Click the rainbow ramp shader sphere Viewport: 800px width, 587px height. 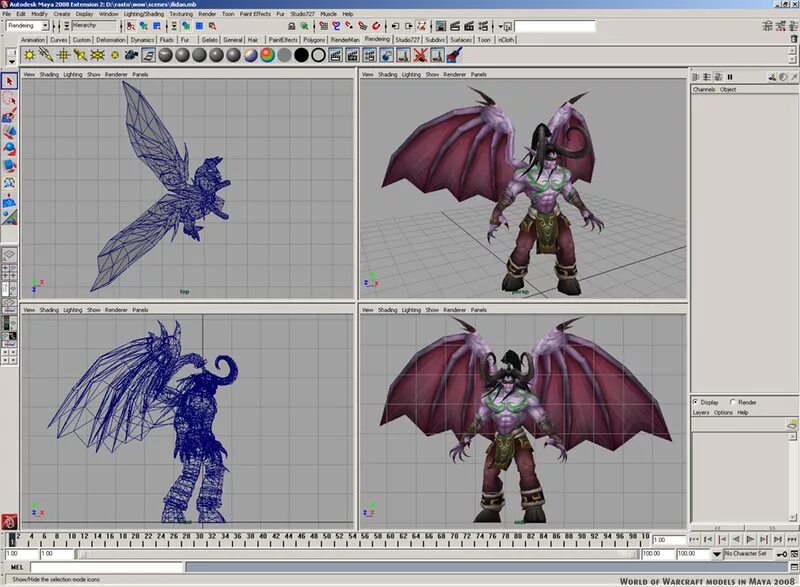click(267, 55)
